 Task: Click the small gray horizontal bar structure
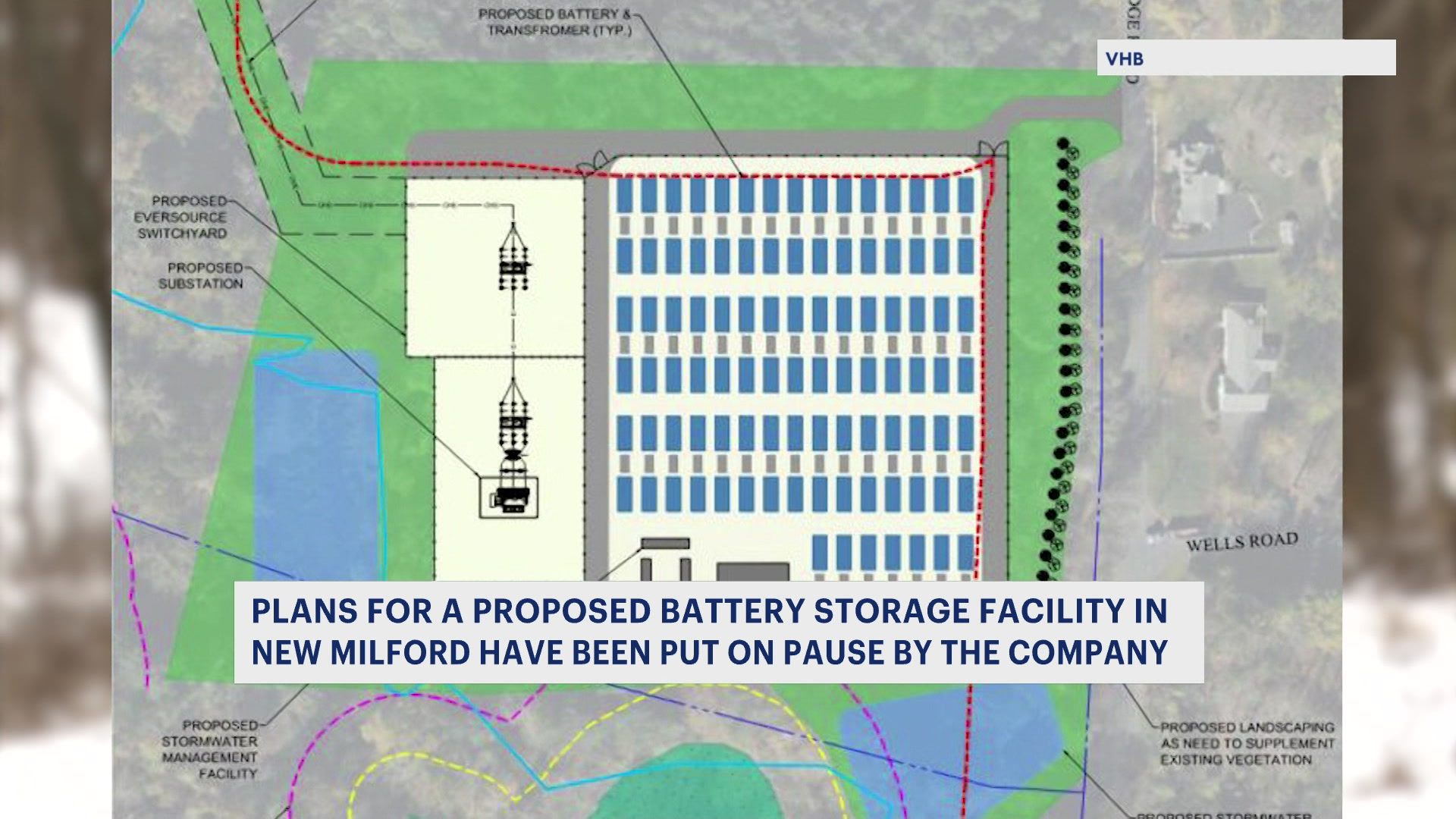(x=665, y=543)
